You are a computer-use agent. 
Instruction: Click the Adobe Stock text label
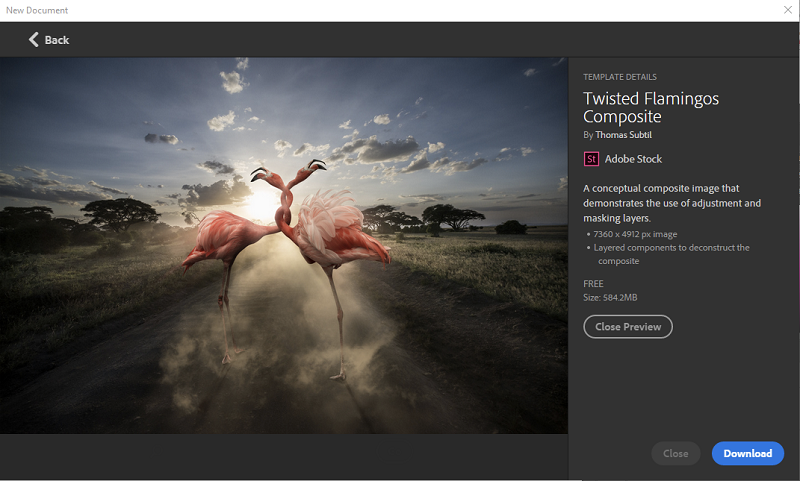point(633,159)
